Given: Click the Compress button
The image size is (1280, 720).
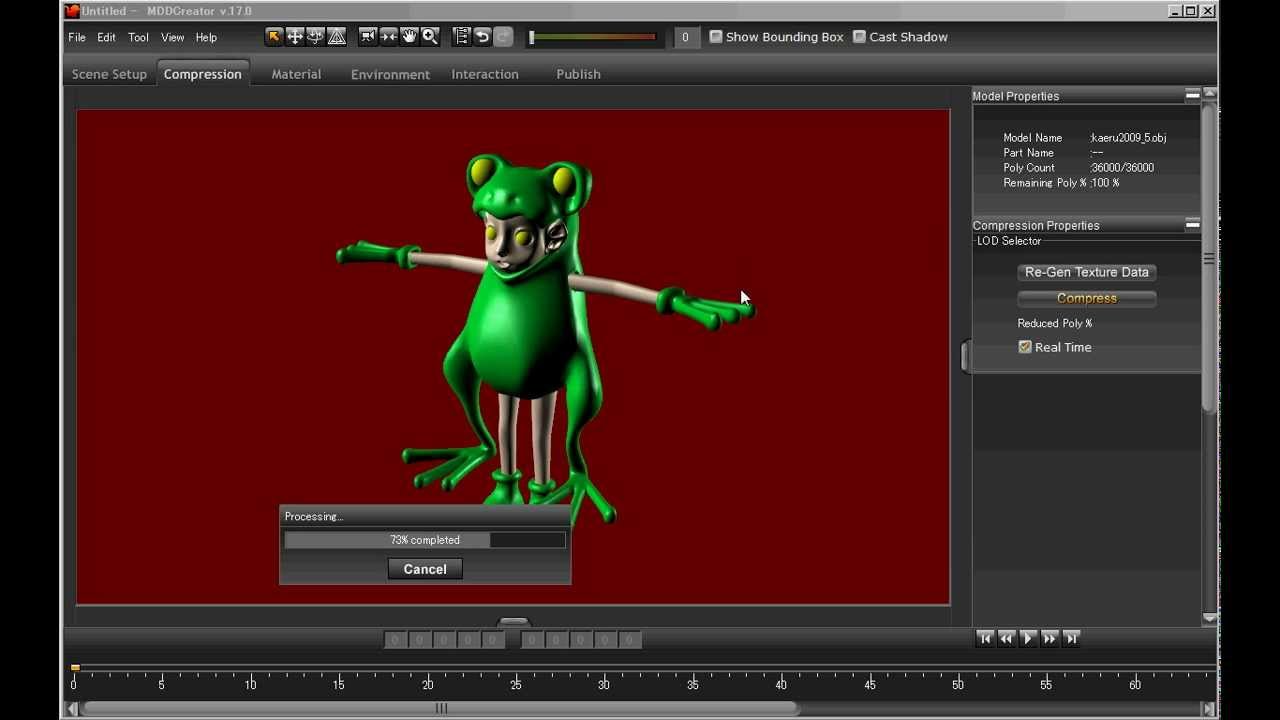Looking at the screenshot, I should point(1087,298).
